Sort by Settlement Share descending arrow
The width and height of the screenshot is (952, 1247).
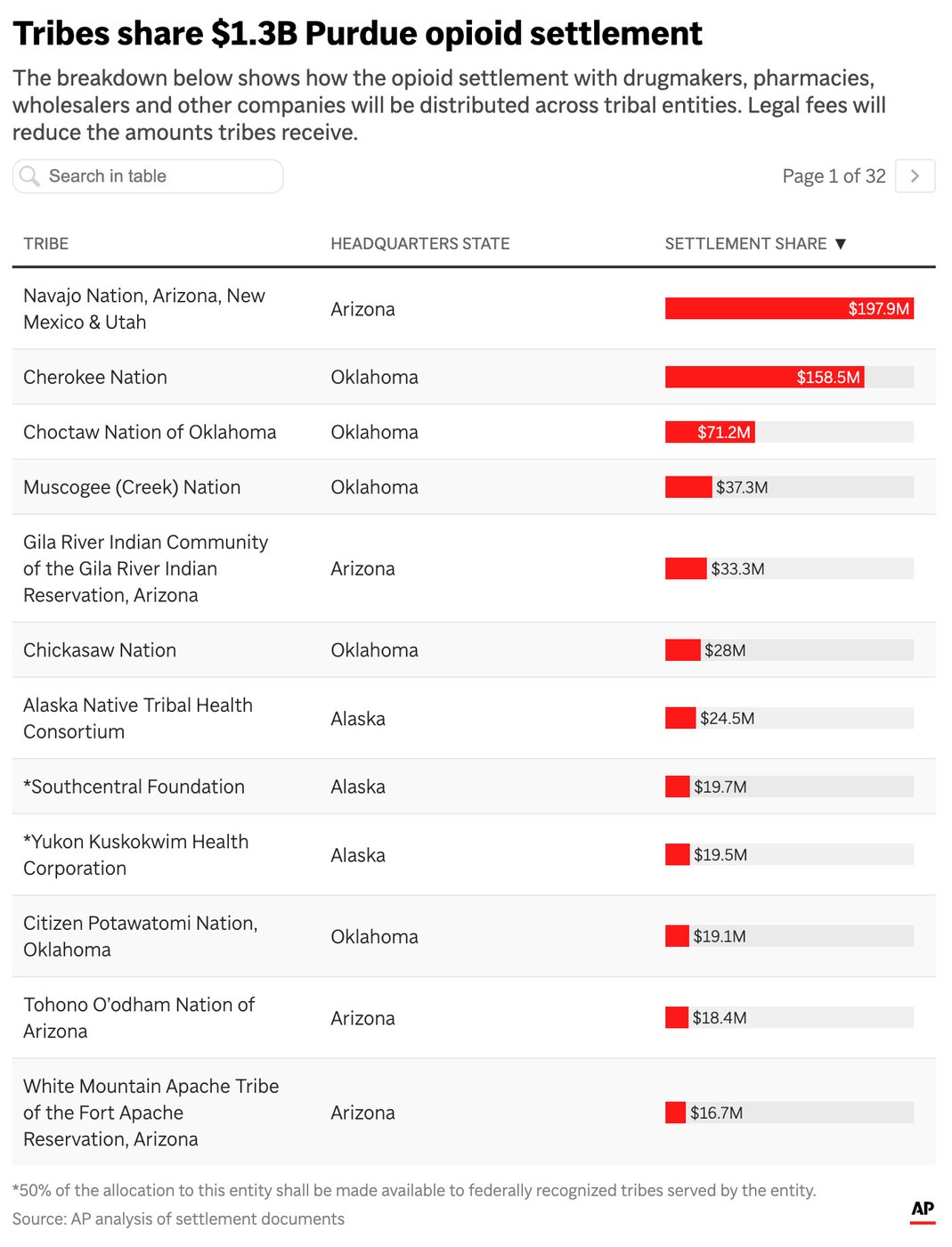pyautogui.click(x=840, y=244)
